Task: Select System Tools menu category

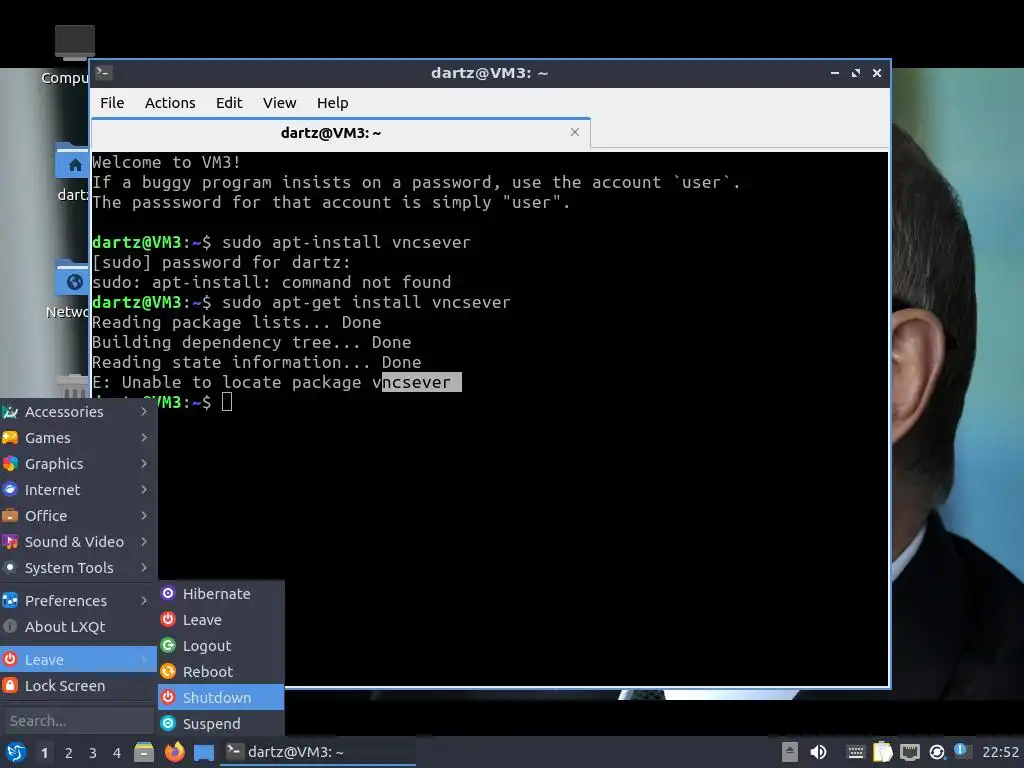Action: tap(78, 568)
